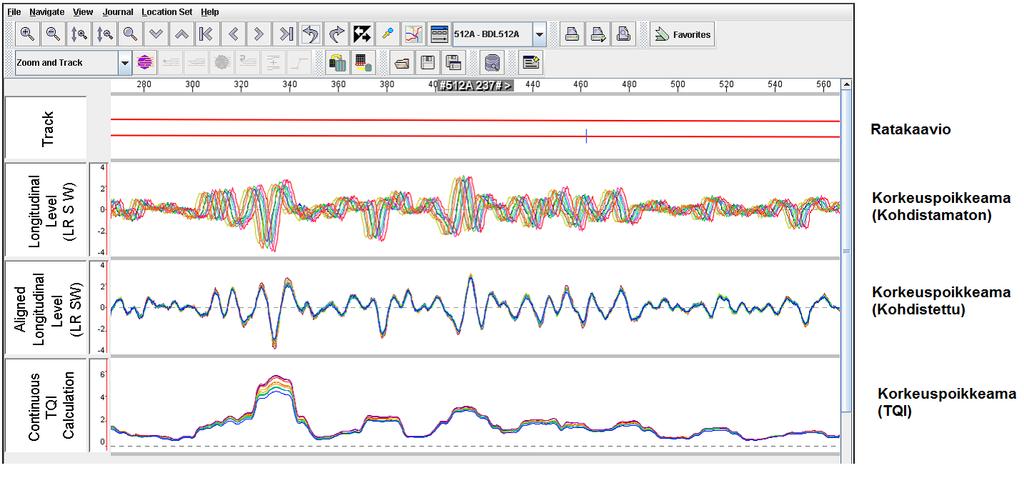This screenshot has height=483, width=1024.
Task: Click the notes list edit icon
Action: click(x=530, y=63)
